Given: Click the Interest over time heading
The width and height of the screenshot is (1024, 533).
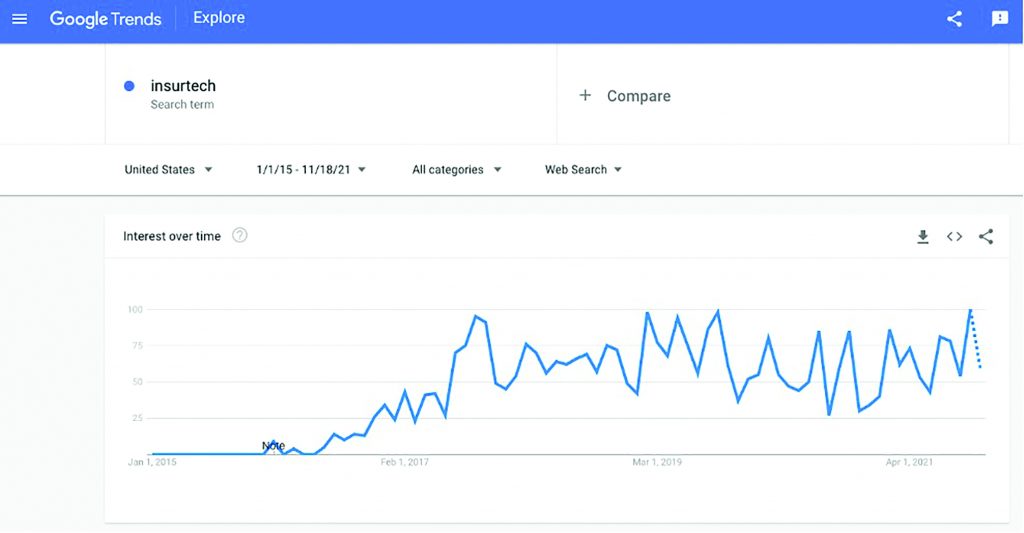Looking at the screenshot, I should pyautogui.click(x=171, y=237).
